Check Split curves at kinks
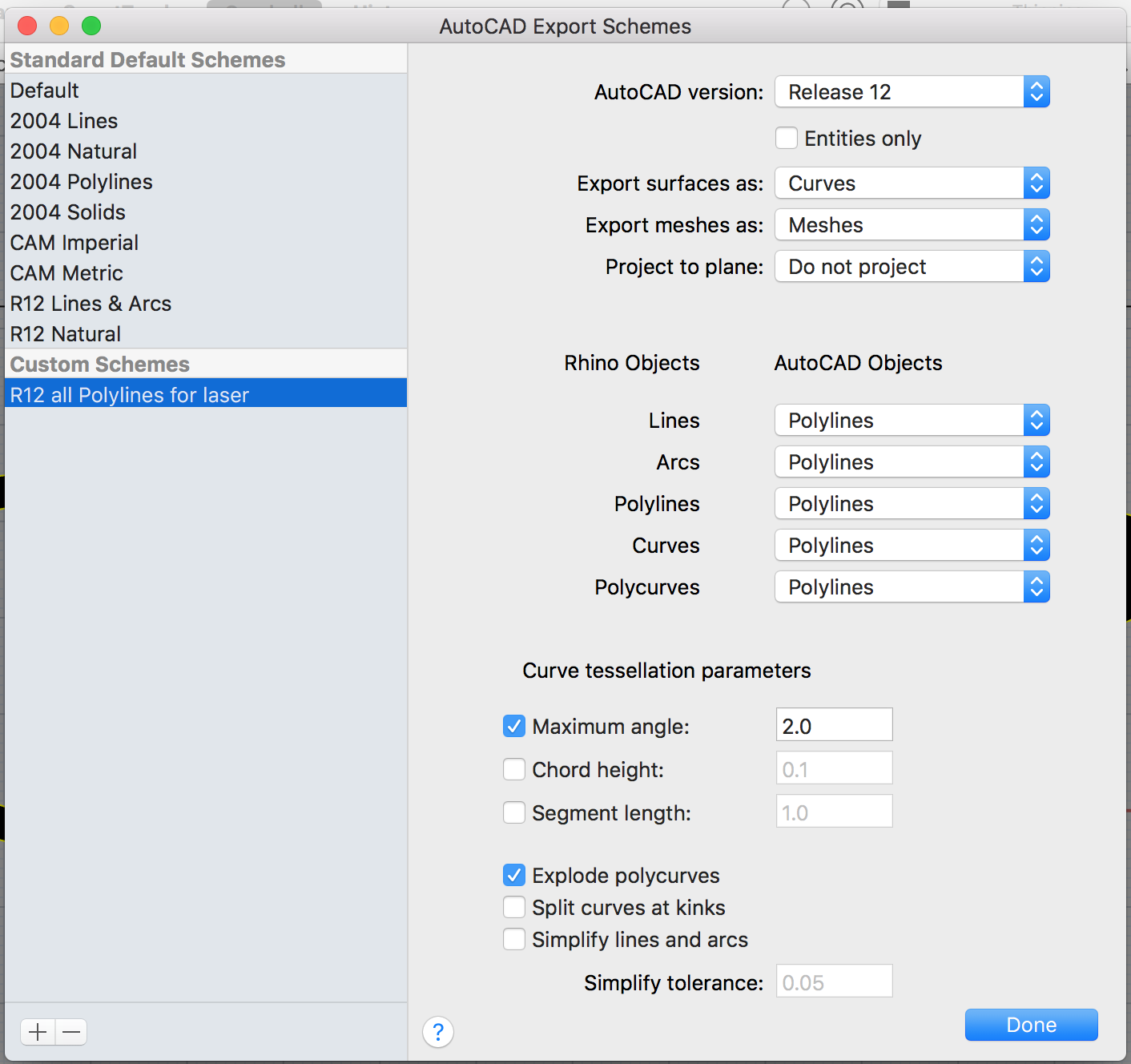Image resolution: width=1131 pixels, height=1064 pixels. [514, 907]
